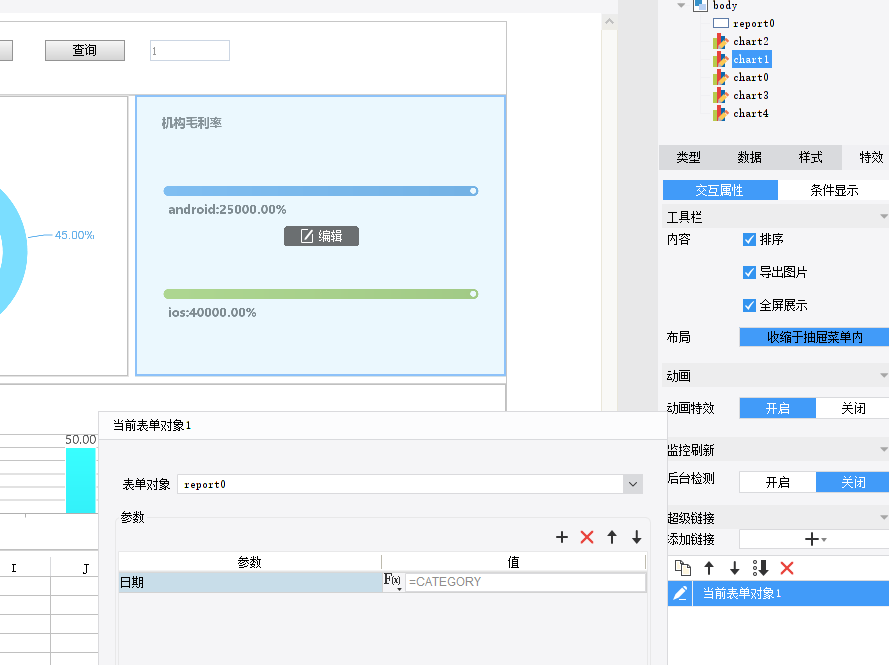Set 后台检测 to 关闭
The image size is (889, 665).
click(853, 482)
